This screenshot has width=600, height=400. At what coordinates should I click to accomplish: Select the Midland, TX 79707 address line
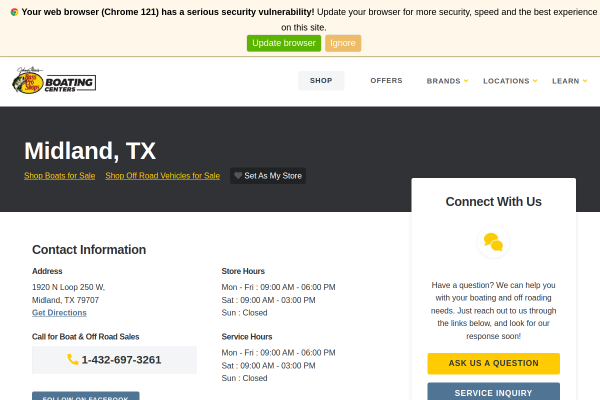point(65,300)
